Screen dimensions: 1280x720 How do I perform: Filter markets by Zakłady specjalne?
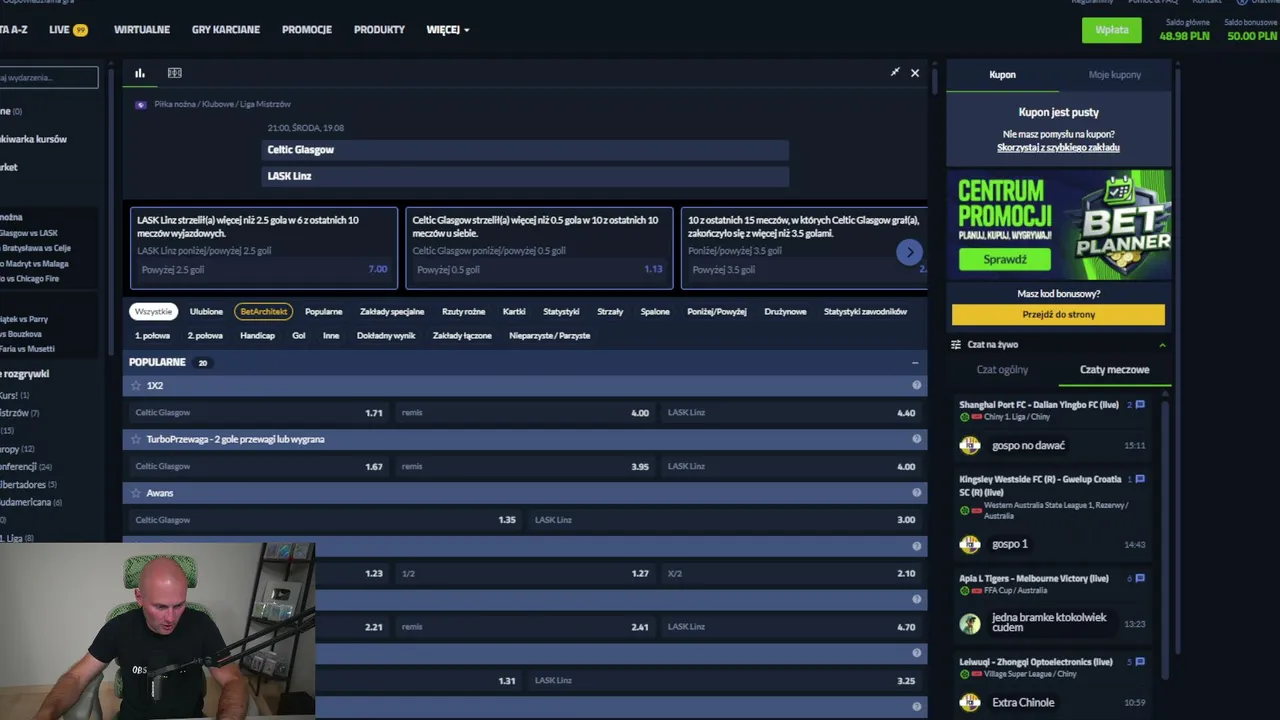[392, 312]
